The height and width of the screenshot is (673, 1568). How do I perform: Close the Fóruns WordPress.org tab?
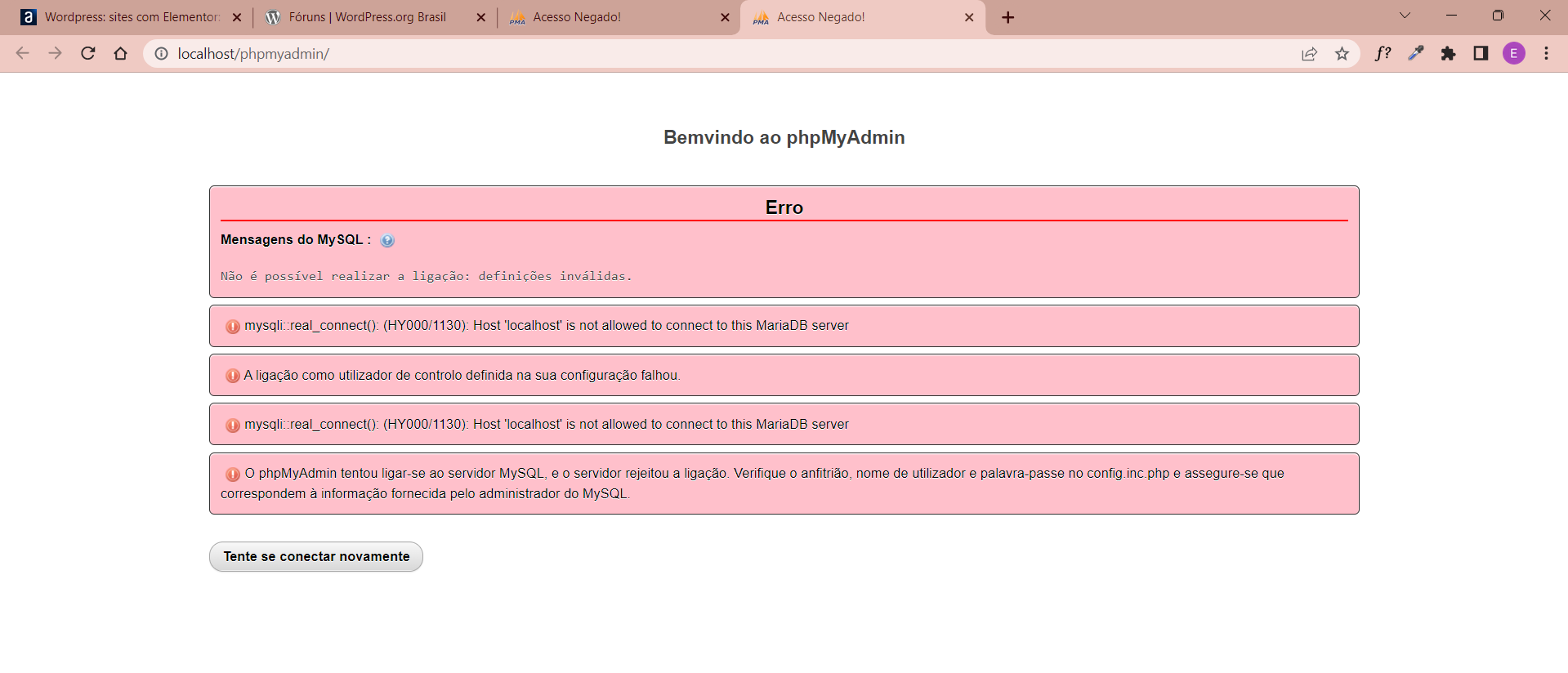(480, 17)
